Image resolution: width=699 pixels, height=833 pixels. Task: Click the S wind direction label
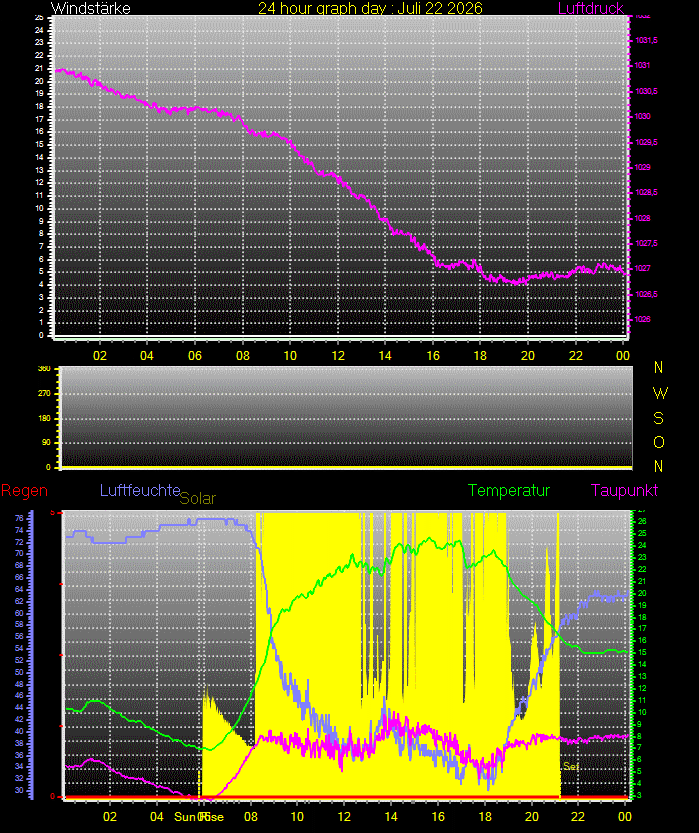point(659,419)
